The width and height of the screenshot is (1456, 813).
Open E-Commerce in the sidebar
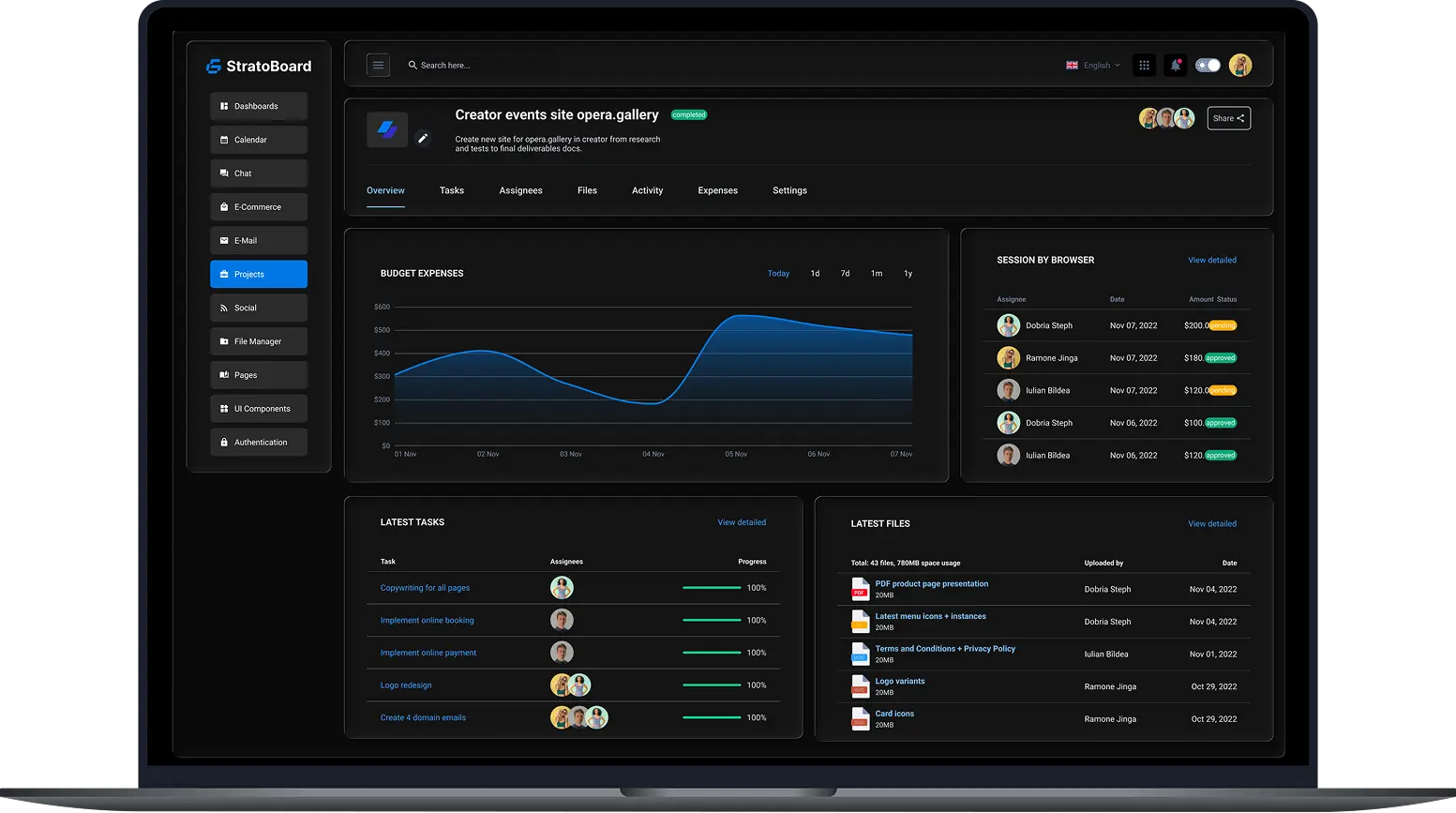click(259, 207)
